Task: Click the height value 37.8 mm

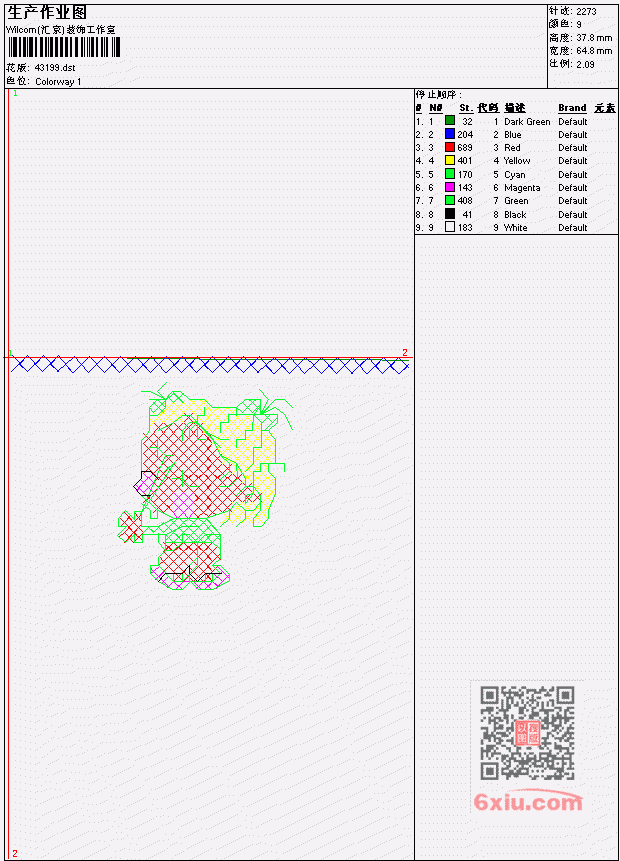Action: (594, 38)
